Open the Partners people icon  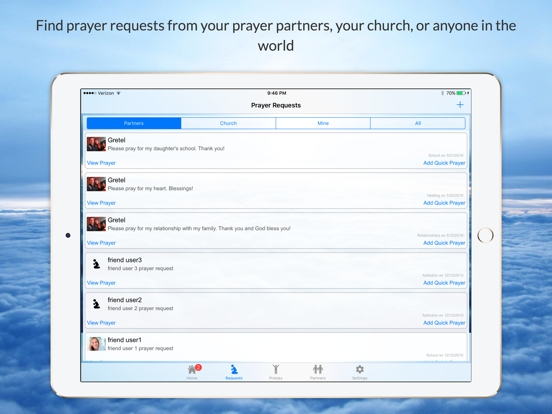318,369
